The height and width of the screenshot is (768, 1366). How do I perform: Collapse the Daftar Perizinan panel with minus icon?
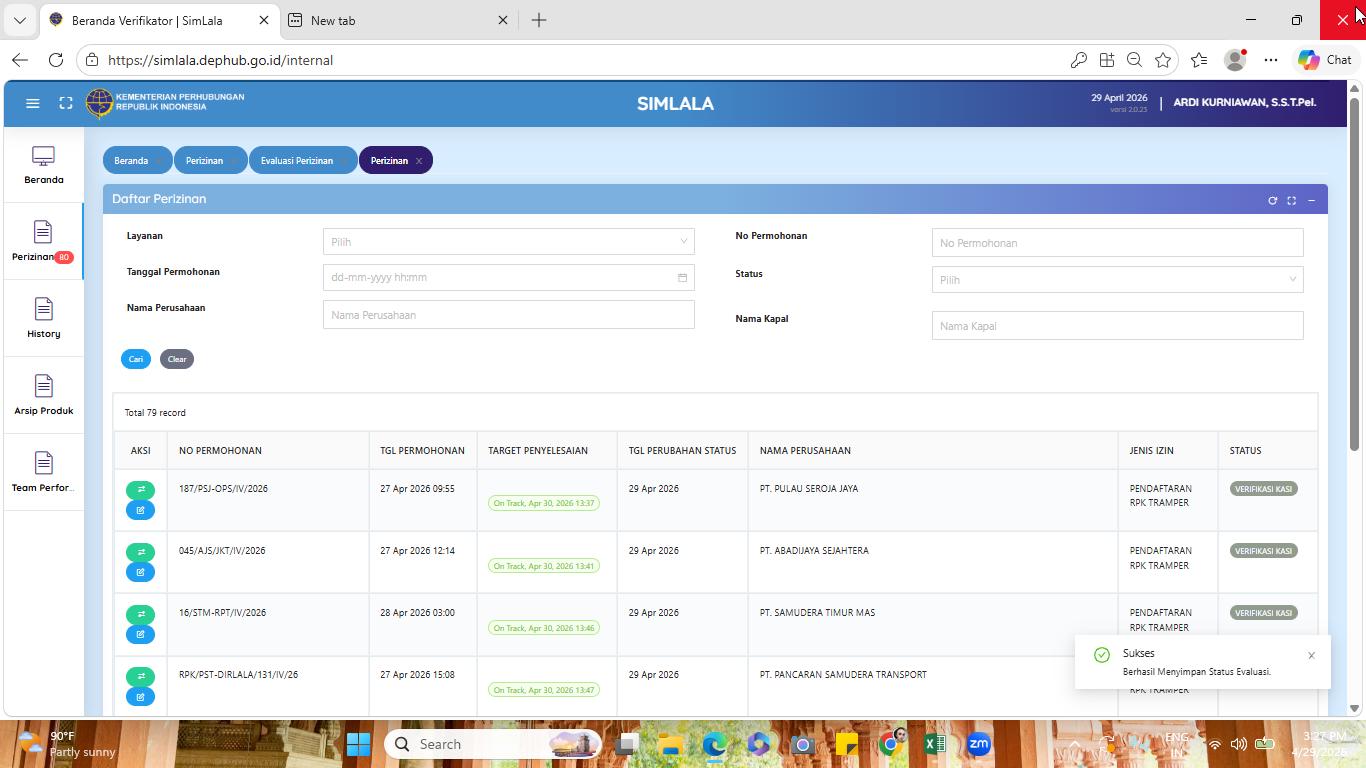(1311, 200)
